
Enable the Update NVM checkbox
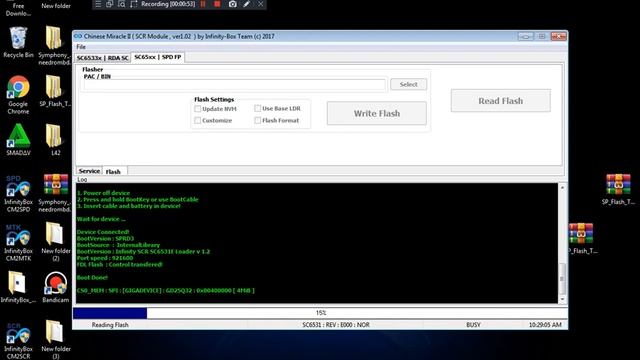198,109
